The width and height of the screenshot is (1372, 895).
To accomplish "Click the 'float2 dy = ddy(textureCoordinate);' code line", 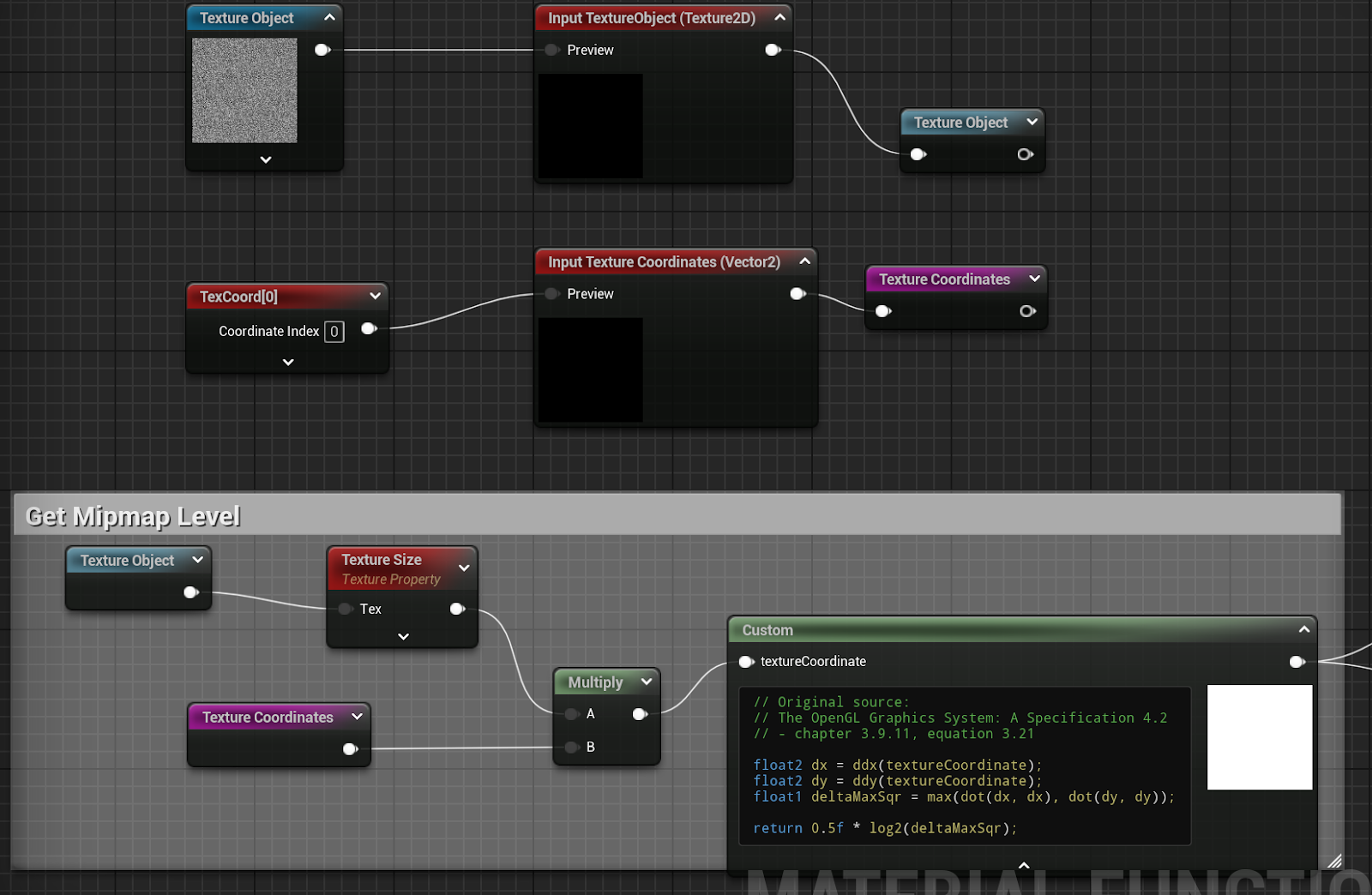I will point(898,781).
